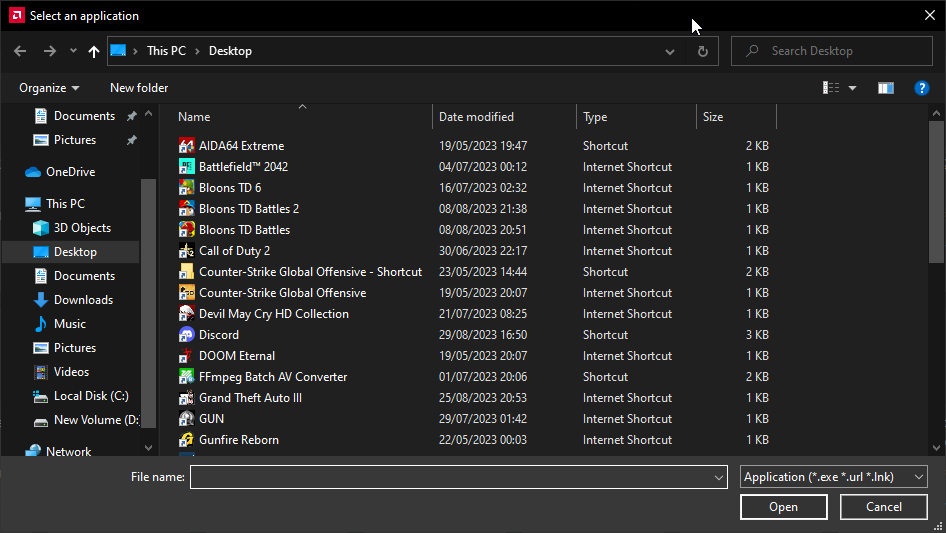
Task: Navigate up one folder level arrow
Action: [x=94, y=51]
